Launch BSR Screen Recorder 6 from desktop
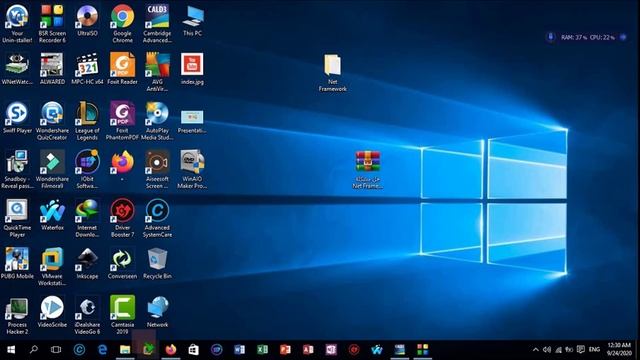Viewport: 640px width, 360px height. tap(52, 23)
